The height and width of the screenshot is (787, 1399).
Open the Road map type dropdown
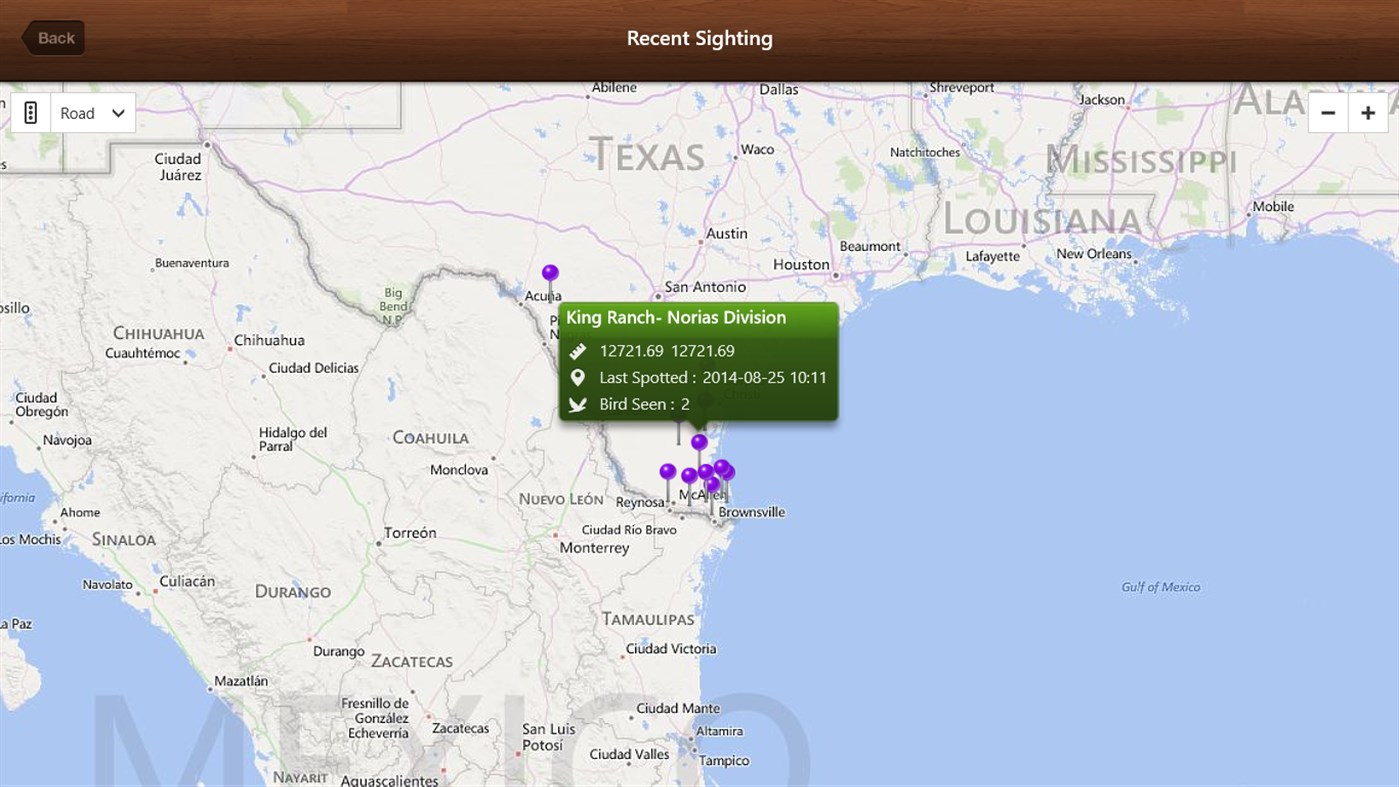point(93,113)
